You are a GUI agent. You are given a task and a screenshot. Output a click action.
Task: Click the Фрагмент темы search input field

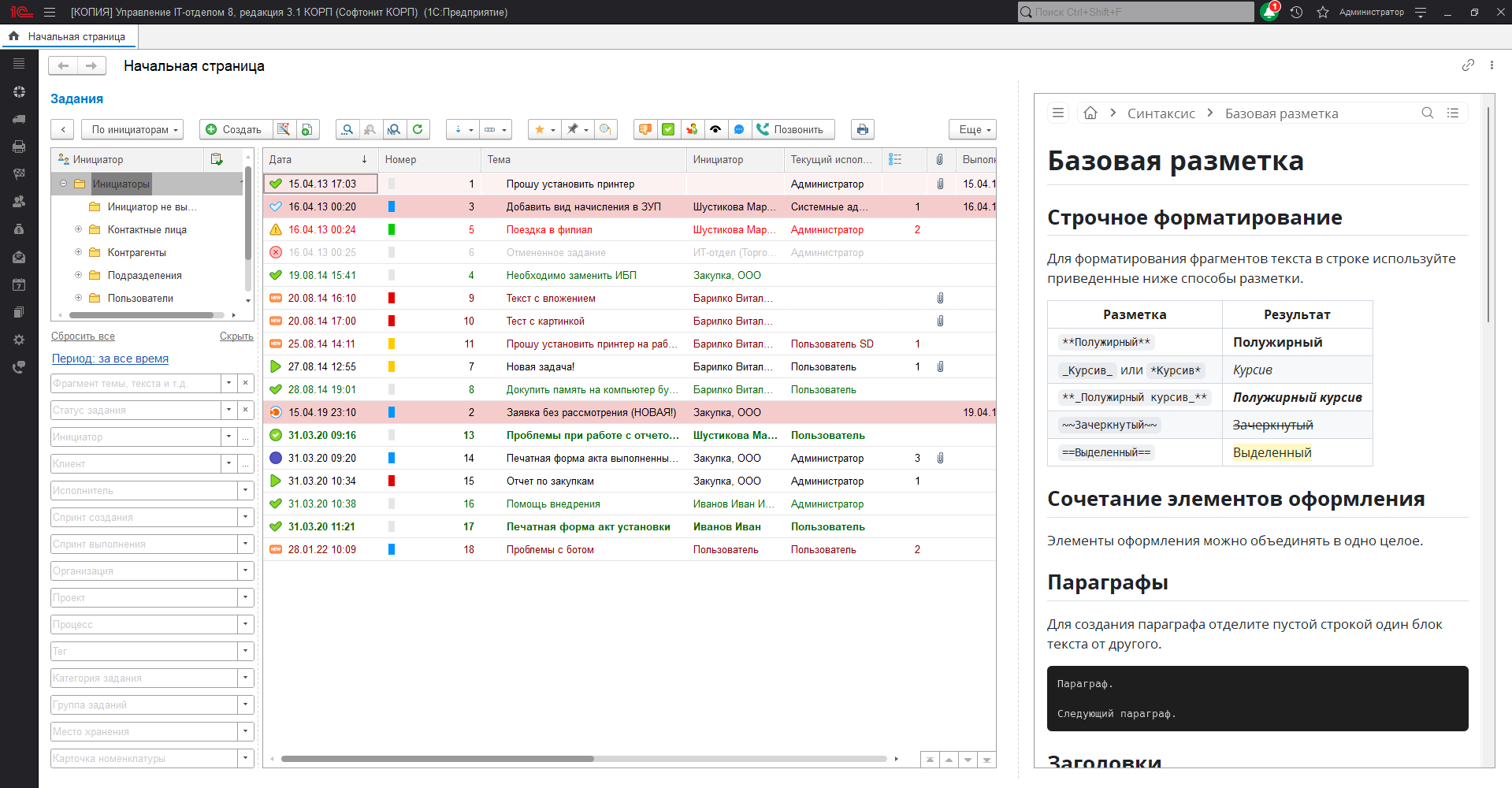[x=136, y=383]
